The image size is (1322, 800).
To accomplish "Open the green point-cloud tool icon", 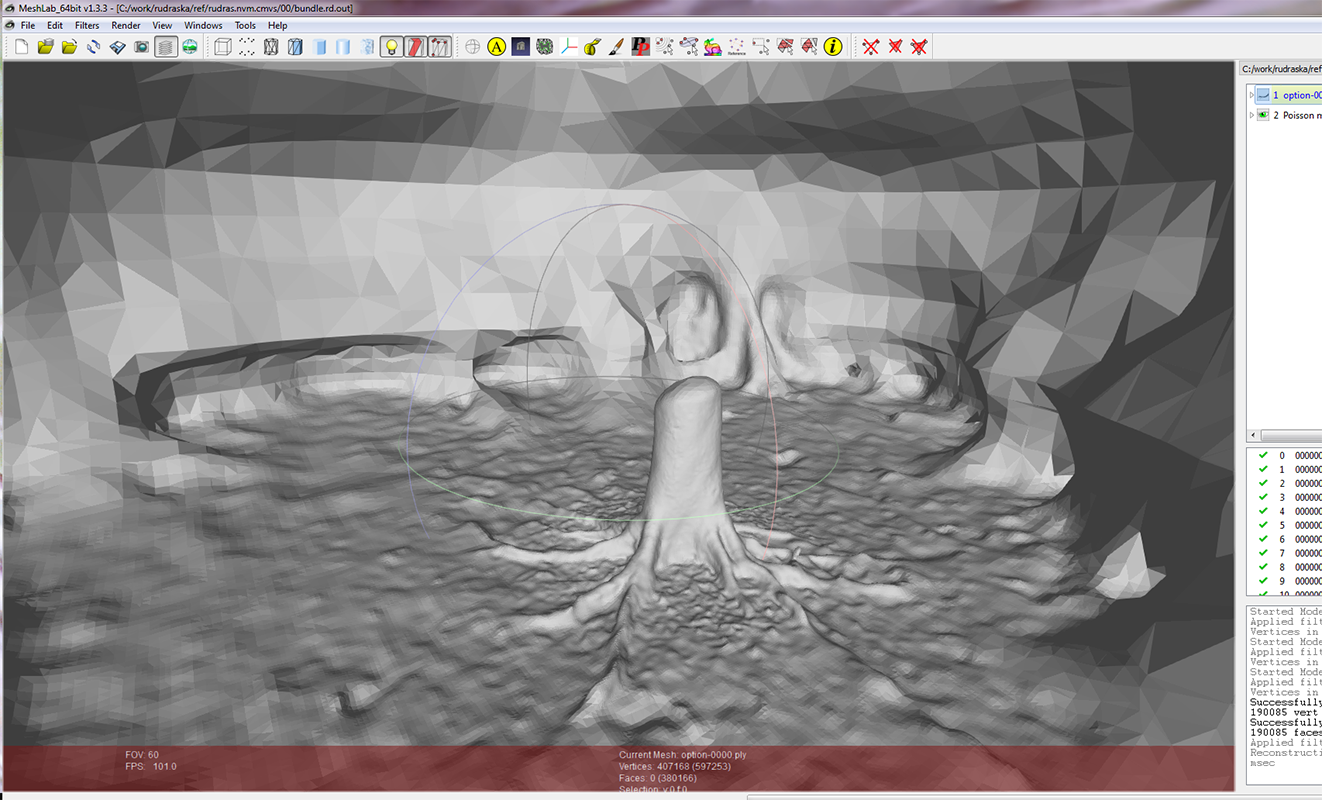I will [x=545, y=47].
